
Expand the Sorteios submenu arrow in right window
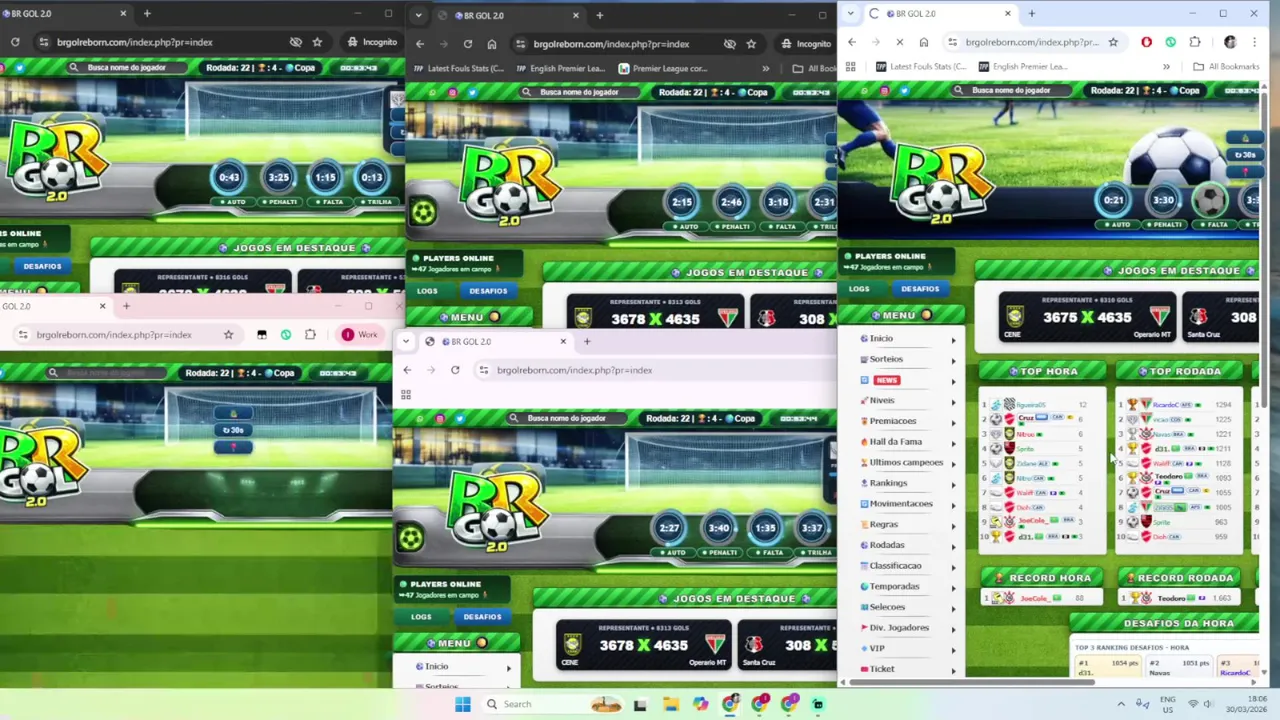(x=953, y=360)
